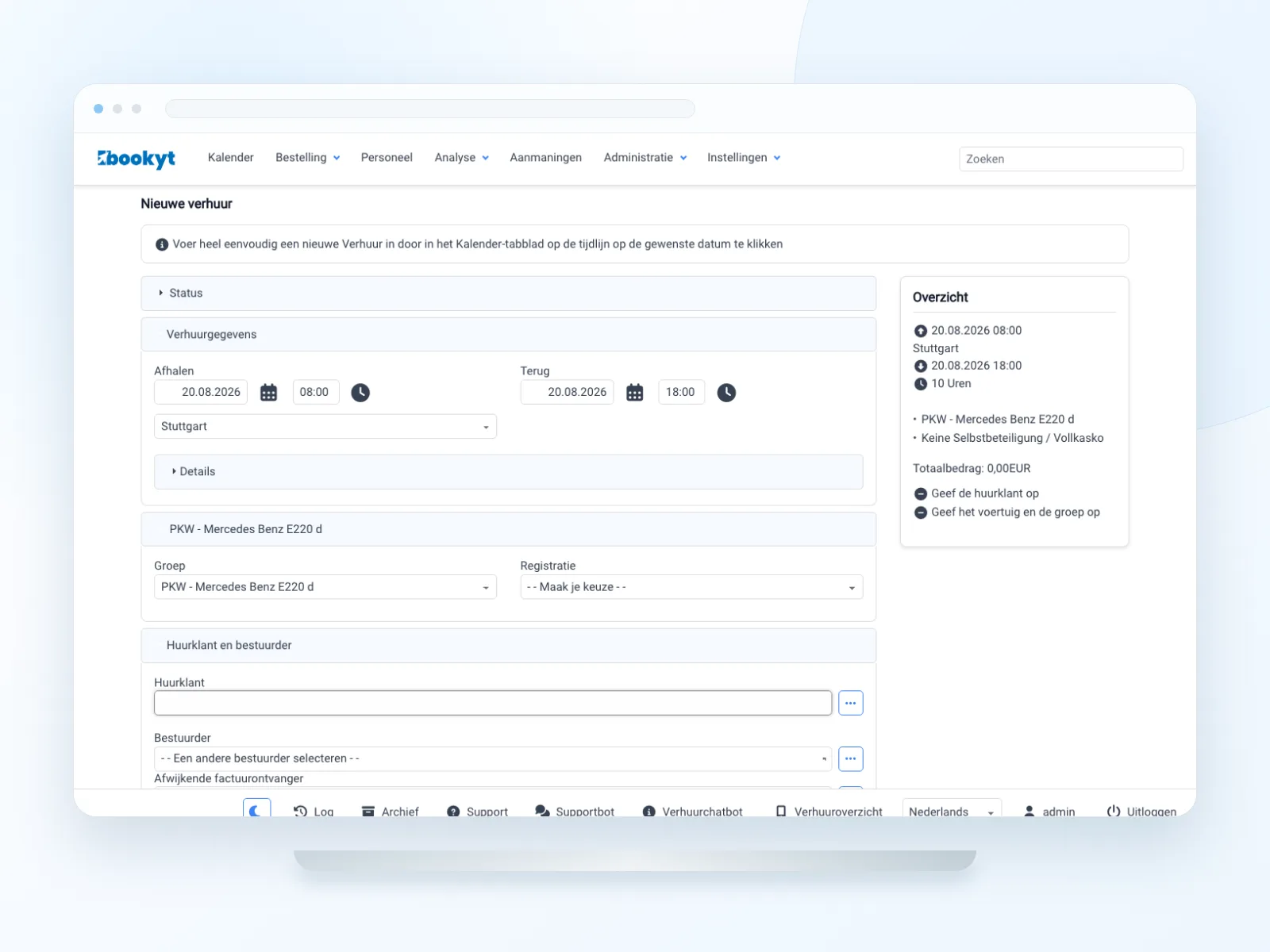1270x952 pixels.
Task: Toggle dark mode moon icon
Action: 256,809
